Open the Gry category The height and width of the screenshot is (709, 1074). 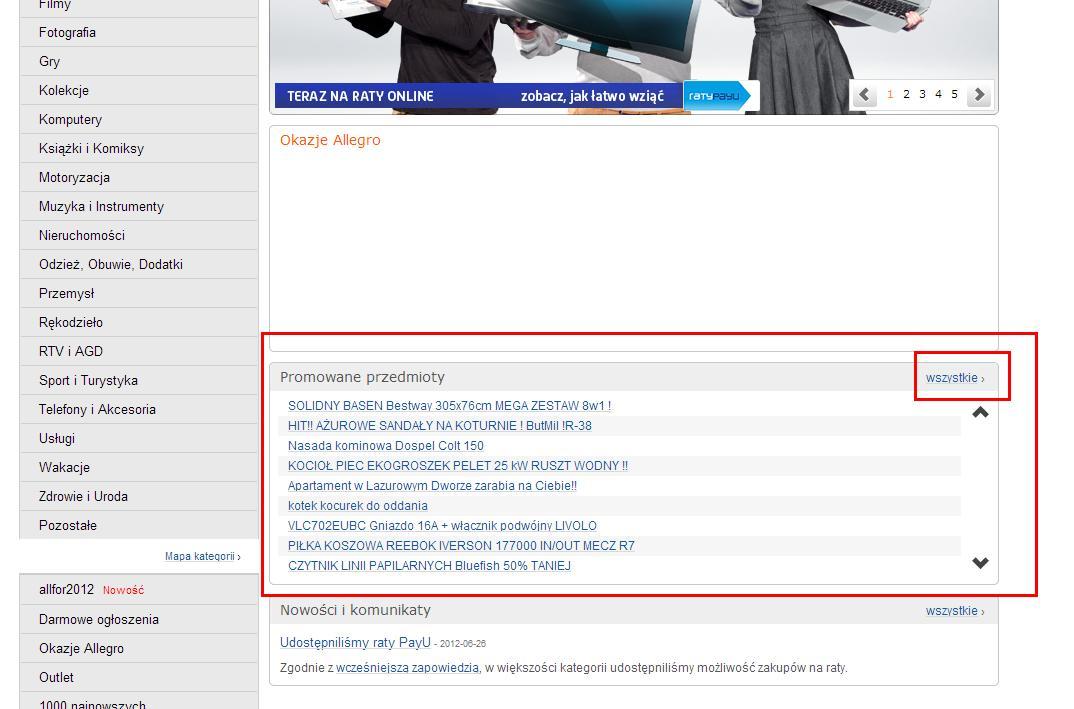[139, 62]
